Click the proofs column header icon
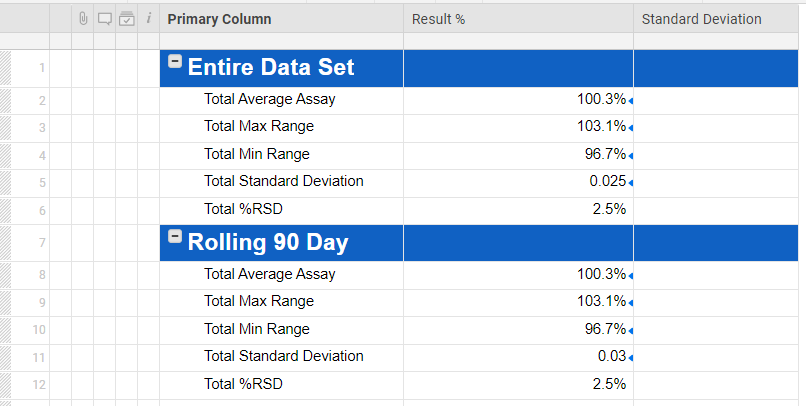This screenshot has height=406, width=806. pyautogui.click(x=126, y=19)
